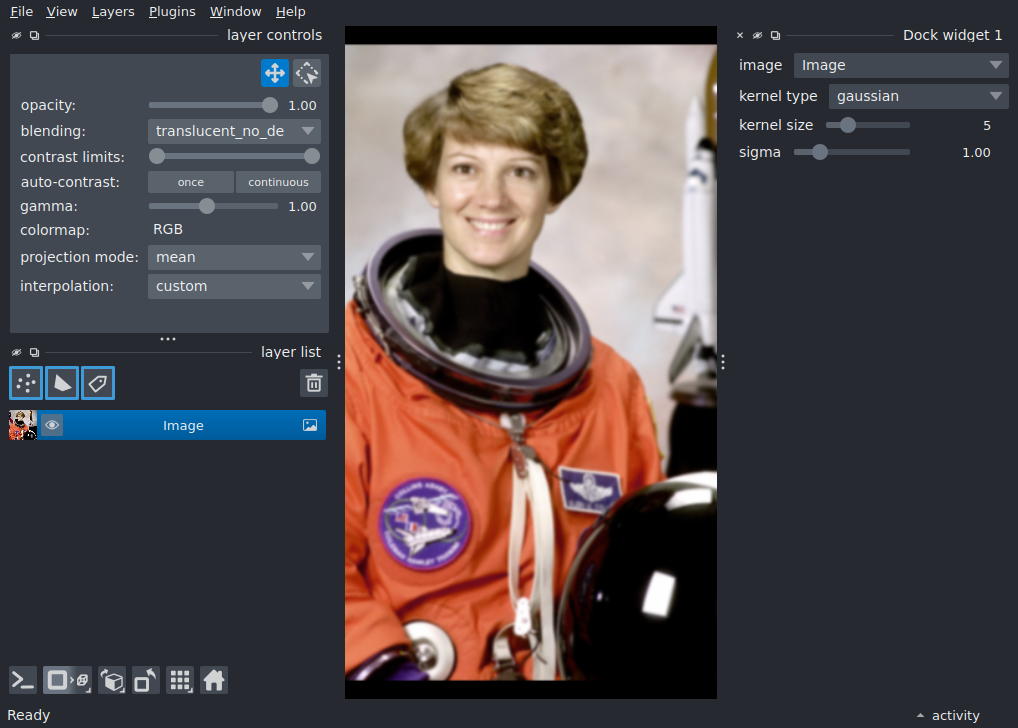Close Dock widget 1
The width and height of the screenshot is (1018, 728).
point(740,35)
